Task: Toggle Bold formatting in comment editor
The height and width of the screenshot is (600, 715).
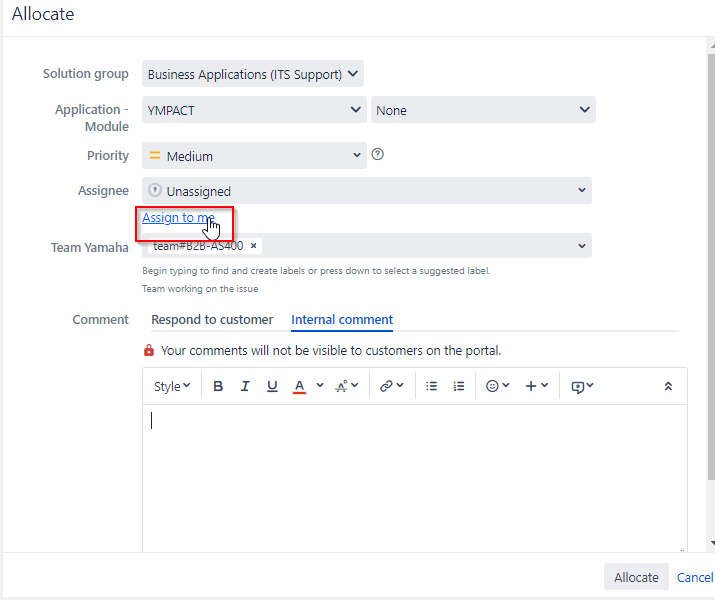Action: pos(218,386)
